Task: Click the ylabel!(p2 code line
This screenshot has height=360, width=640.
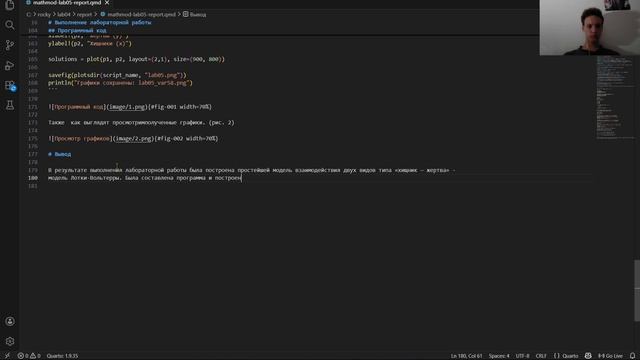Action: pyautogui.click(x=90, y=43)
